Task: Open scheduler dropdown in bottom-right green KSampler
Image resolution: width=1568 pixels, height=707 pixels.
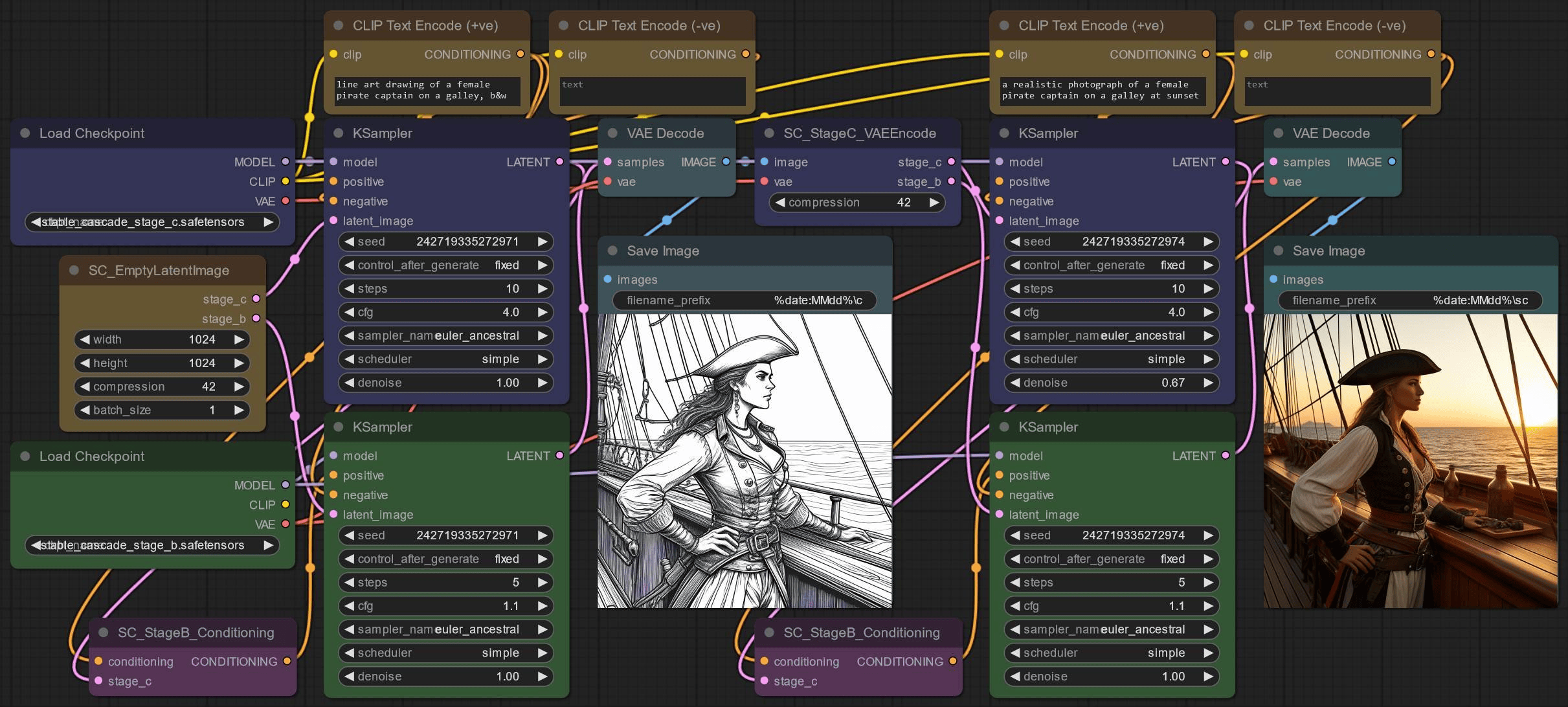Action: tap(1111, 653)
